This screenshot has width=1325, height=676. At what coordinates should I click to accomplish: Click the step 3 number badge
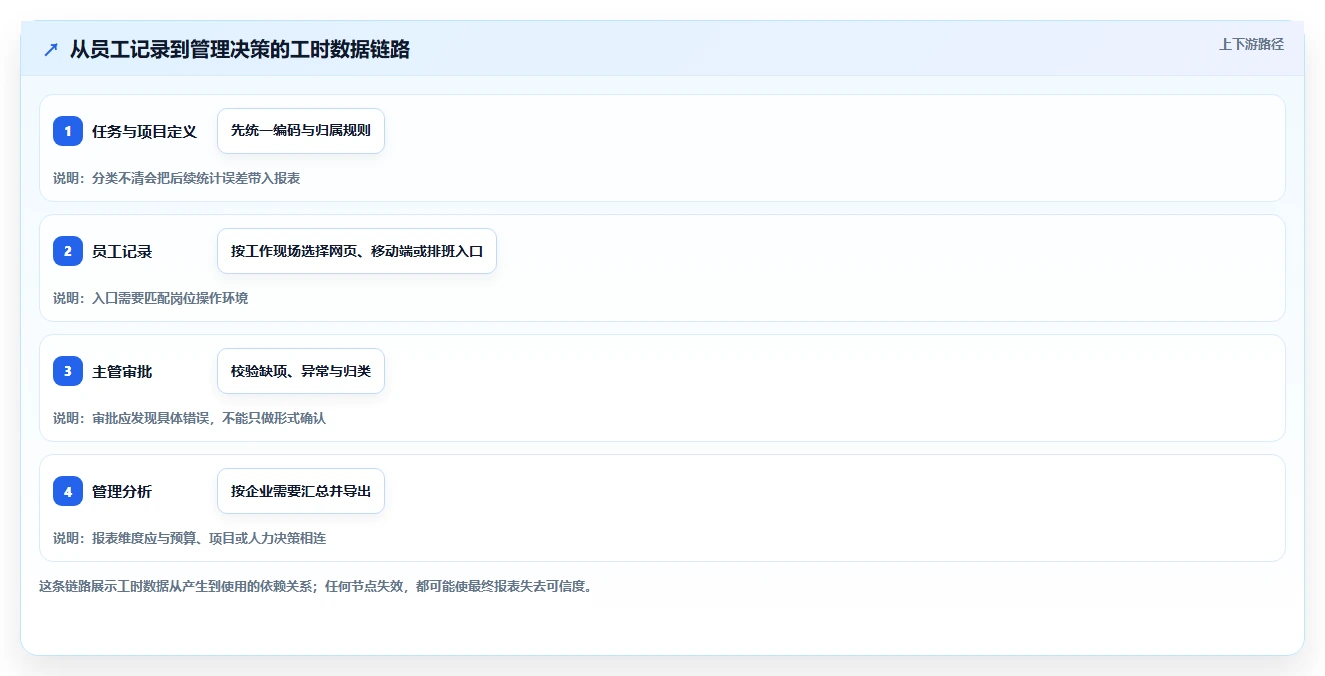(68, 371)
